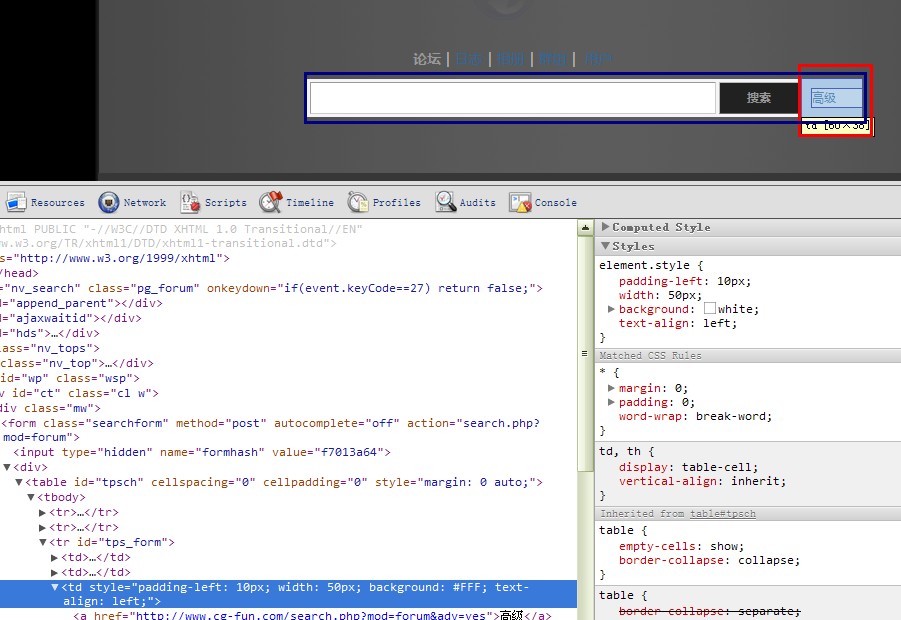Click the struck-through 'border-collapse: separate' declaration
901x620 pixels.
(709, 611)
